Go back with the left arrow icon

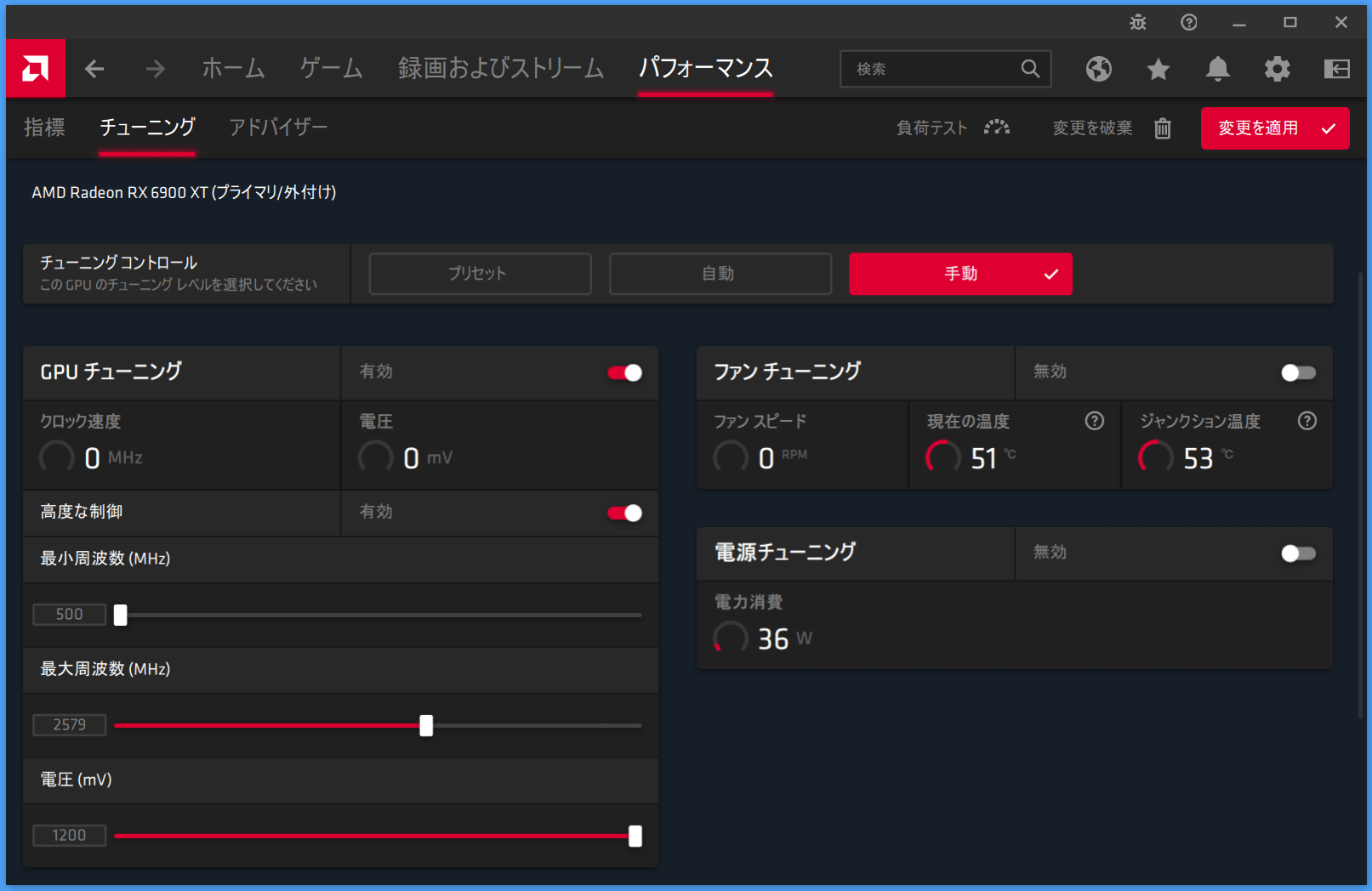pos(94,69)
